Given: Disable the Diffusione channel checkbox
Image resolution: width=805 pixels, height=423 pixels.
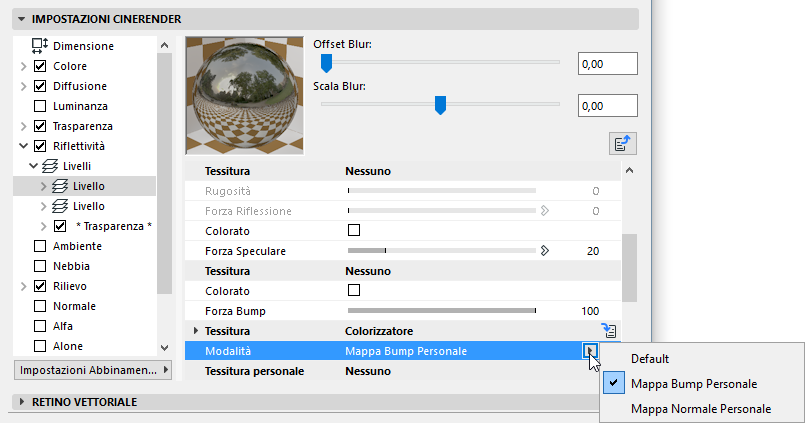Looking at the screenshot, I should (40, 86).
